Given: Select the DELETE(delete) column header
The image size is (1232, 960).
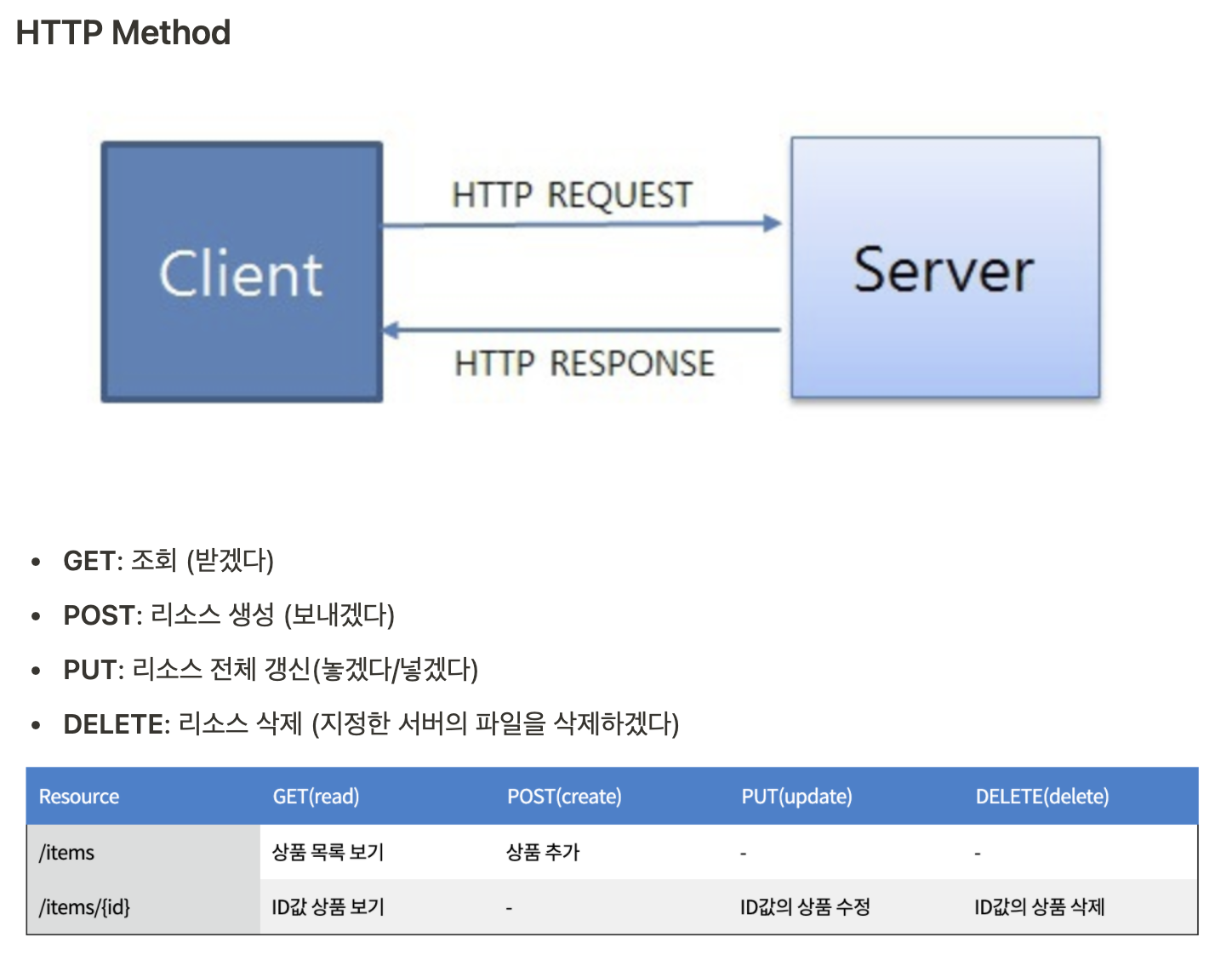Looking at the screenshot, I should click(1042, 797).
